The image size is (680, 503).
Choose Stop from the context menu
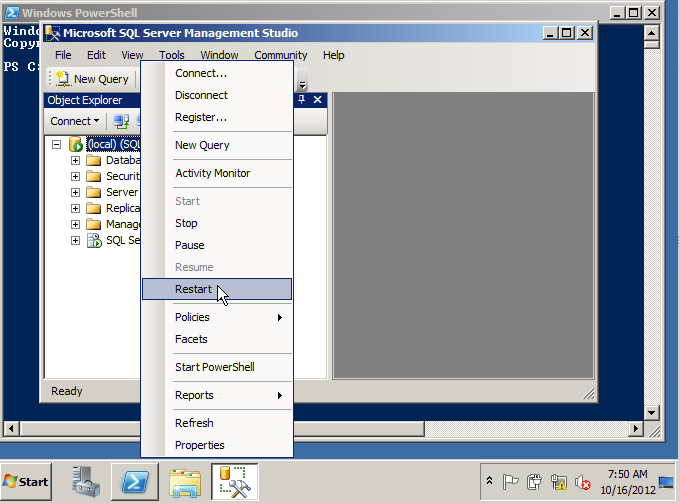217,223
